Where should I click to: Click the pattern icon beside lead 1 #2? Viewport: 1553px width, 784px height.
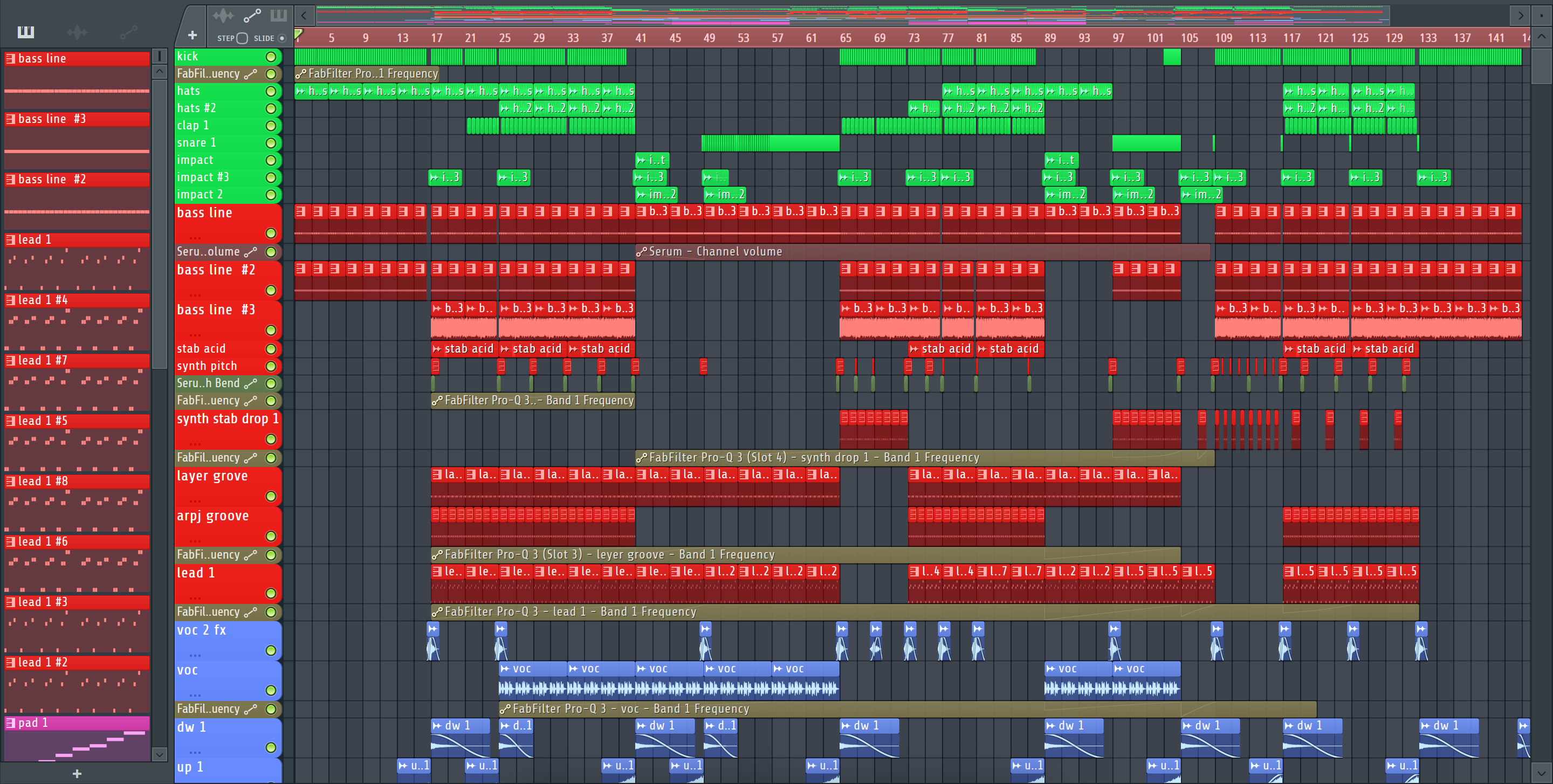point(10,662)
